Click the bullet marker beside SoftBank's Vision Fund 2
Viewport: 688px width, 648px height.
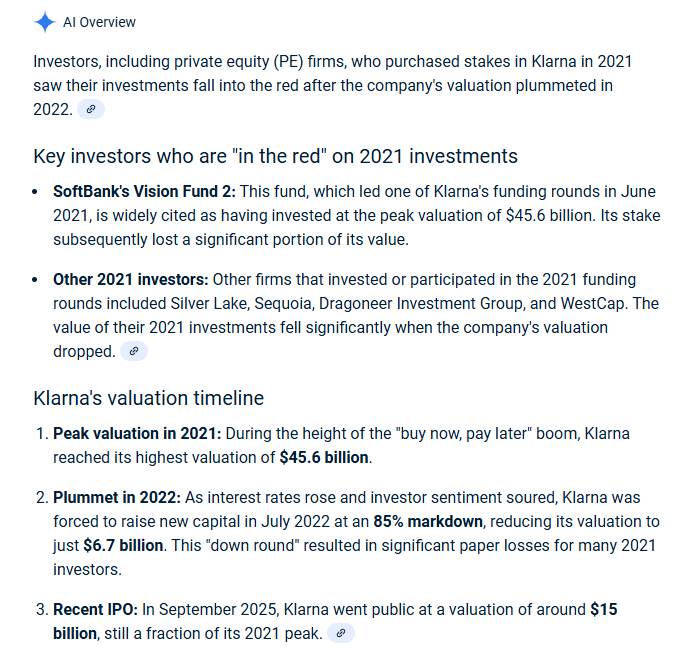click(35, 192)
